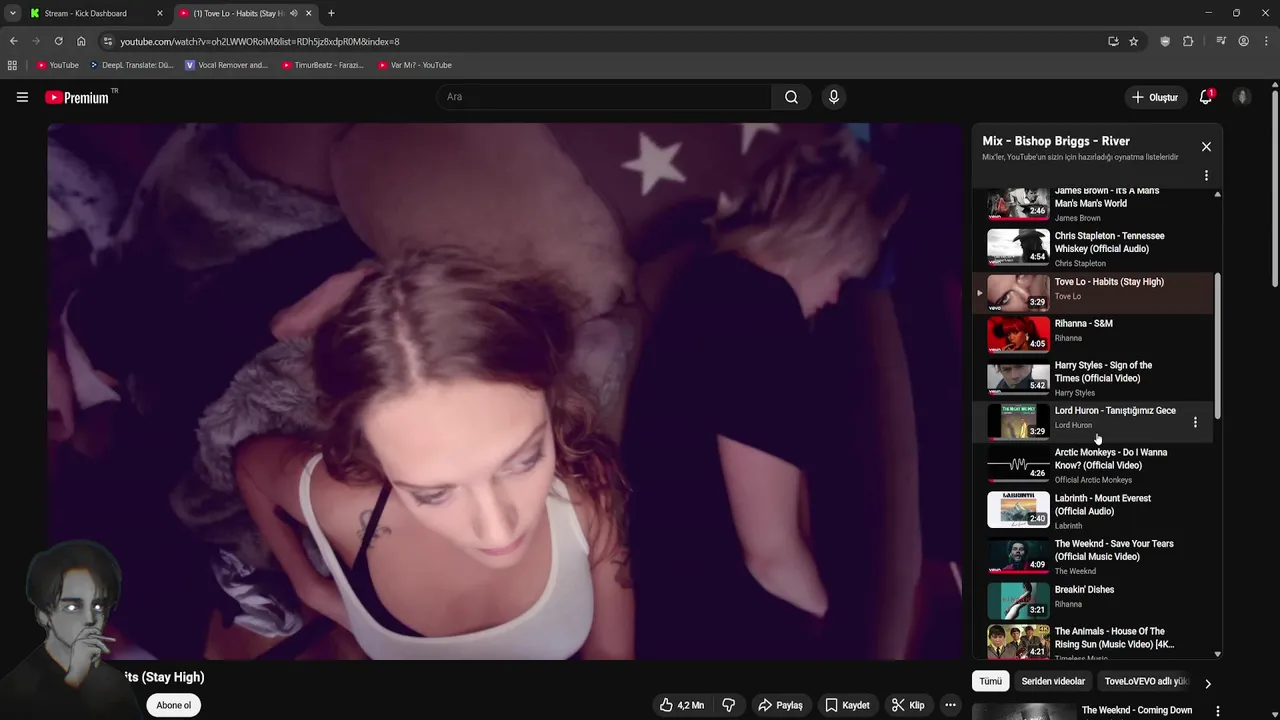
Task: Share the video with Paylaş
Action: coord(780,705)
